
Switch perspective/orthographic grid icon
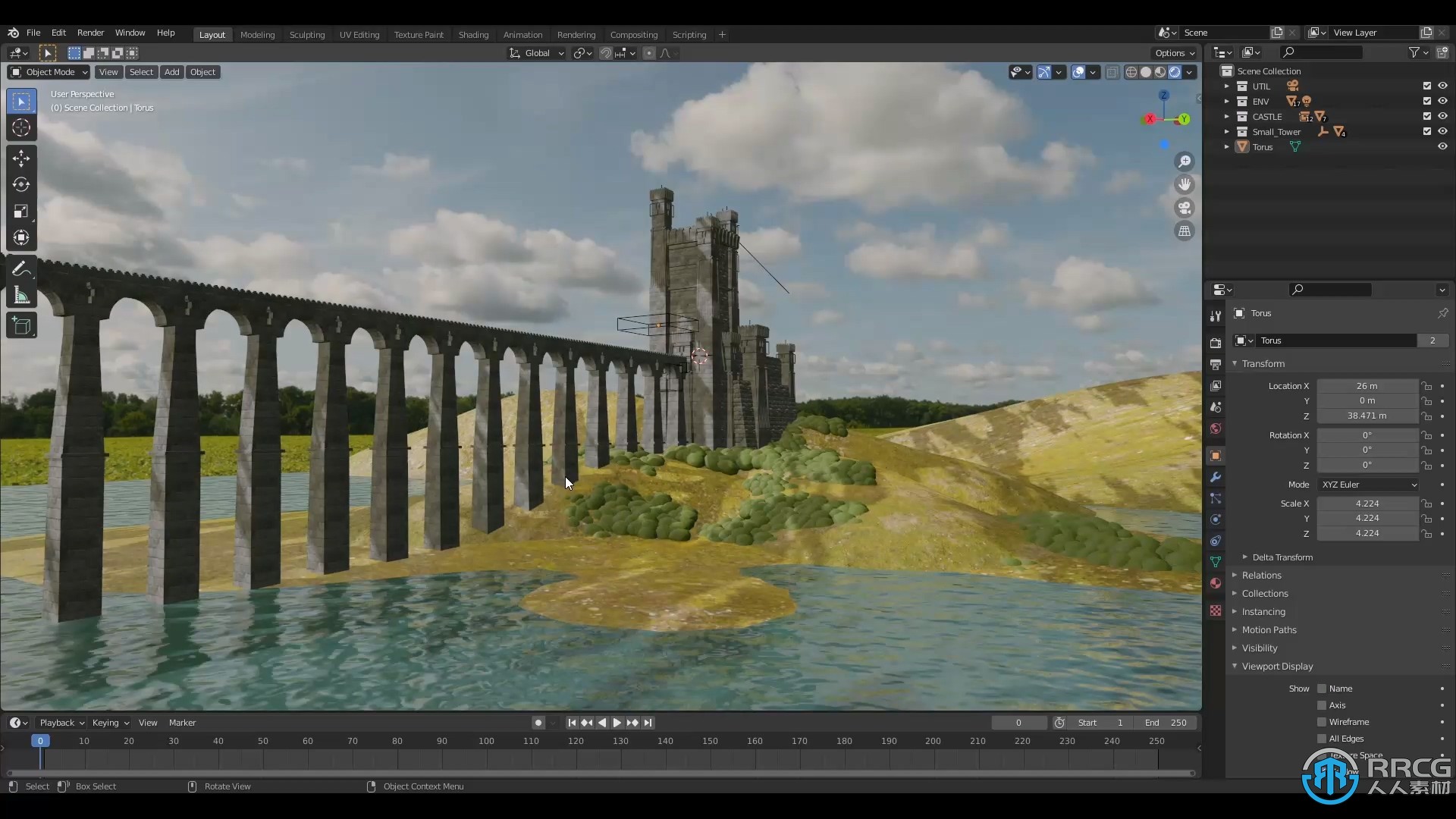[x=1184, y=231]
